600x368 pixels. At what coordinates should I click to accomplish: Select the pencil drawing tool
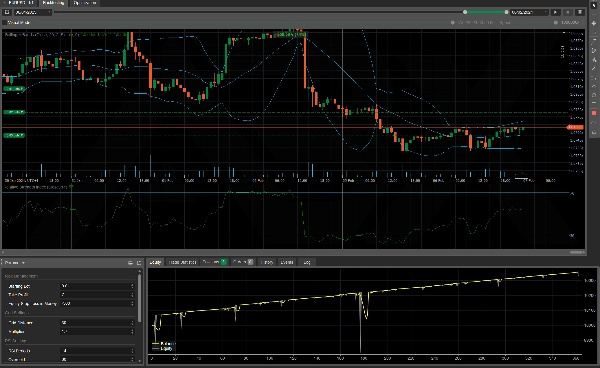[x=594, y=68]
